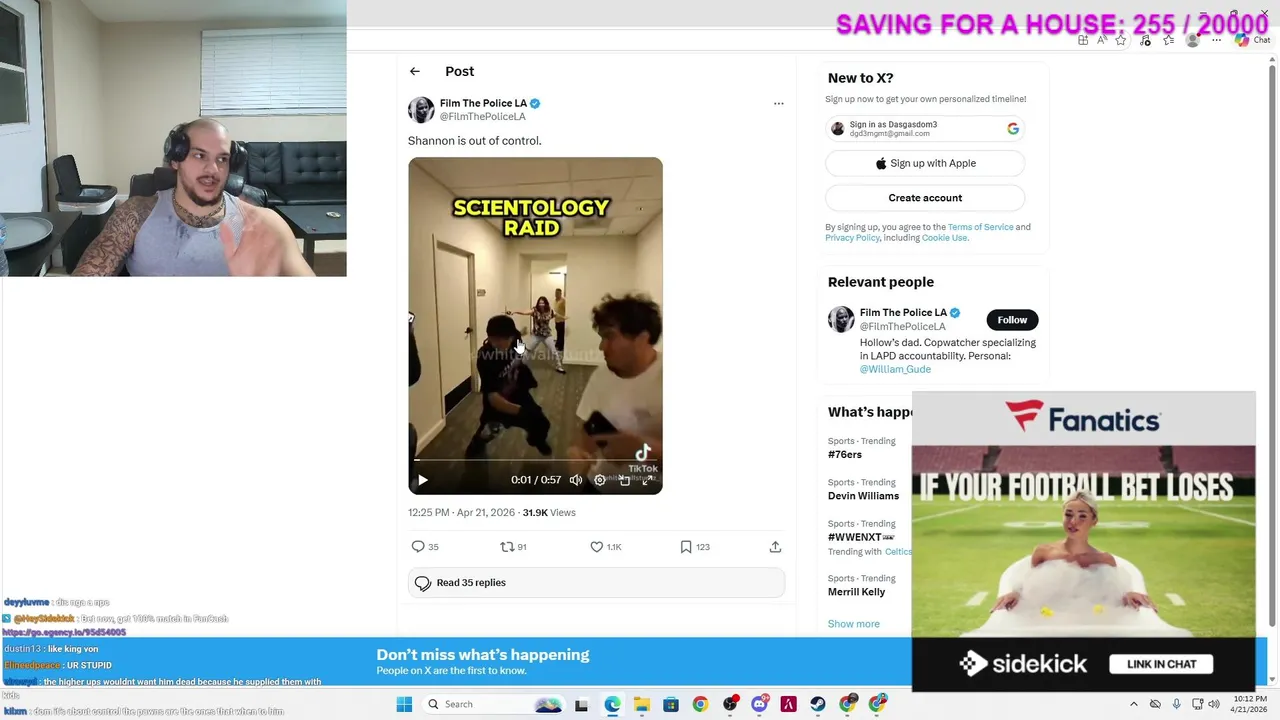Open trending topic Devin Williams

pos(863,496)
